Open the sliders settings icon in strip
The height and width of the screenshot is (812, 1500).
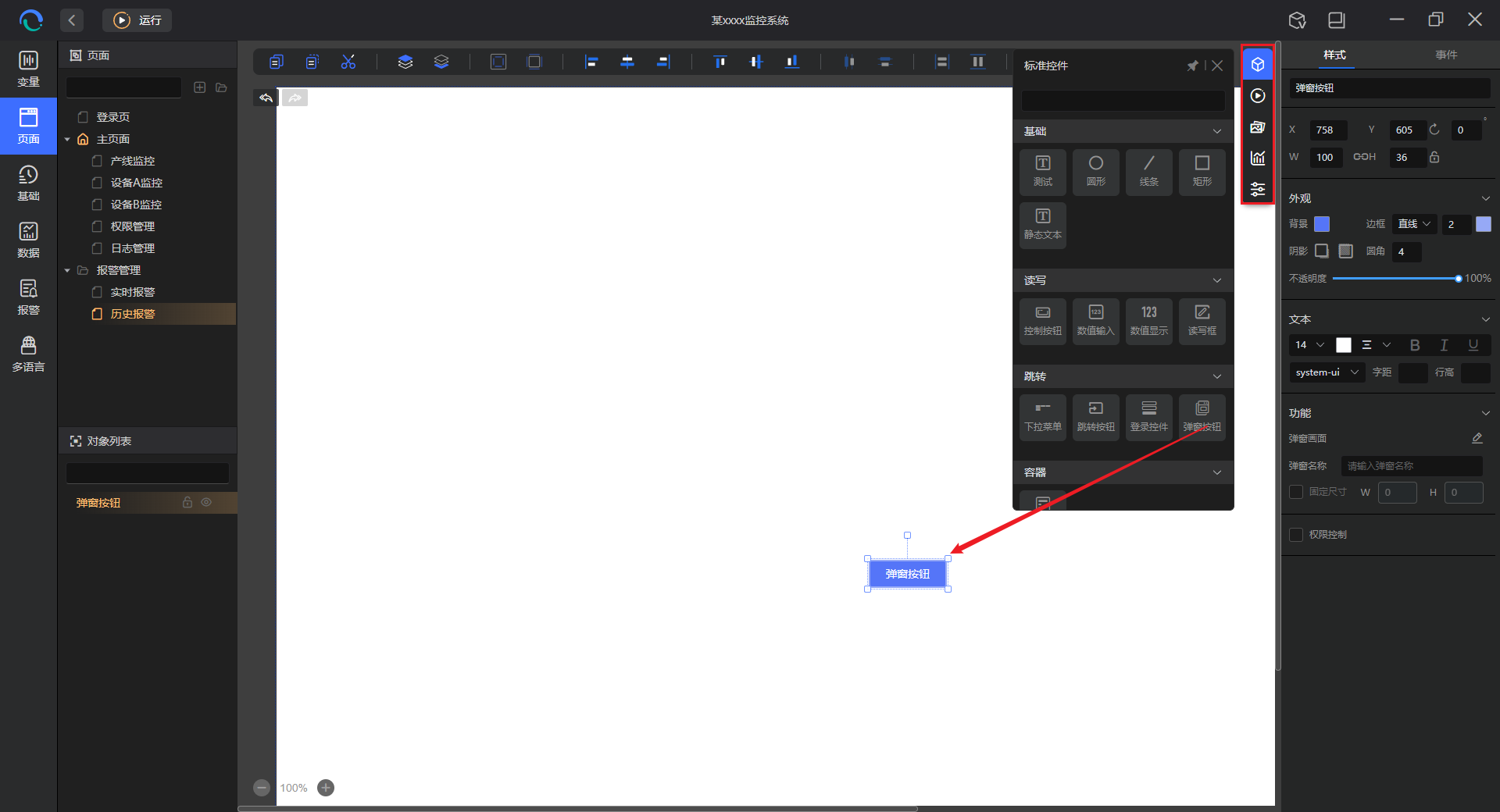[1258, 189]
